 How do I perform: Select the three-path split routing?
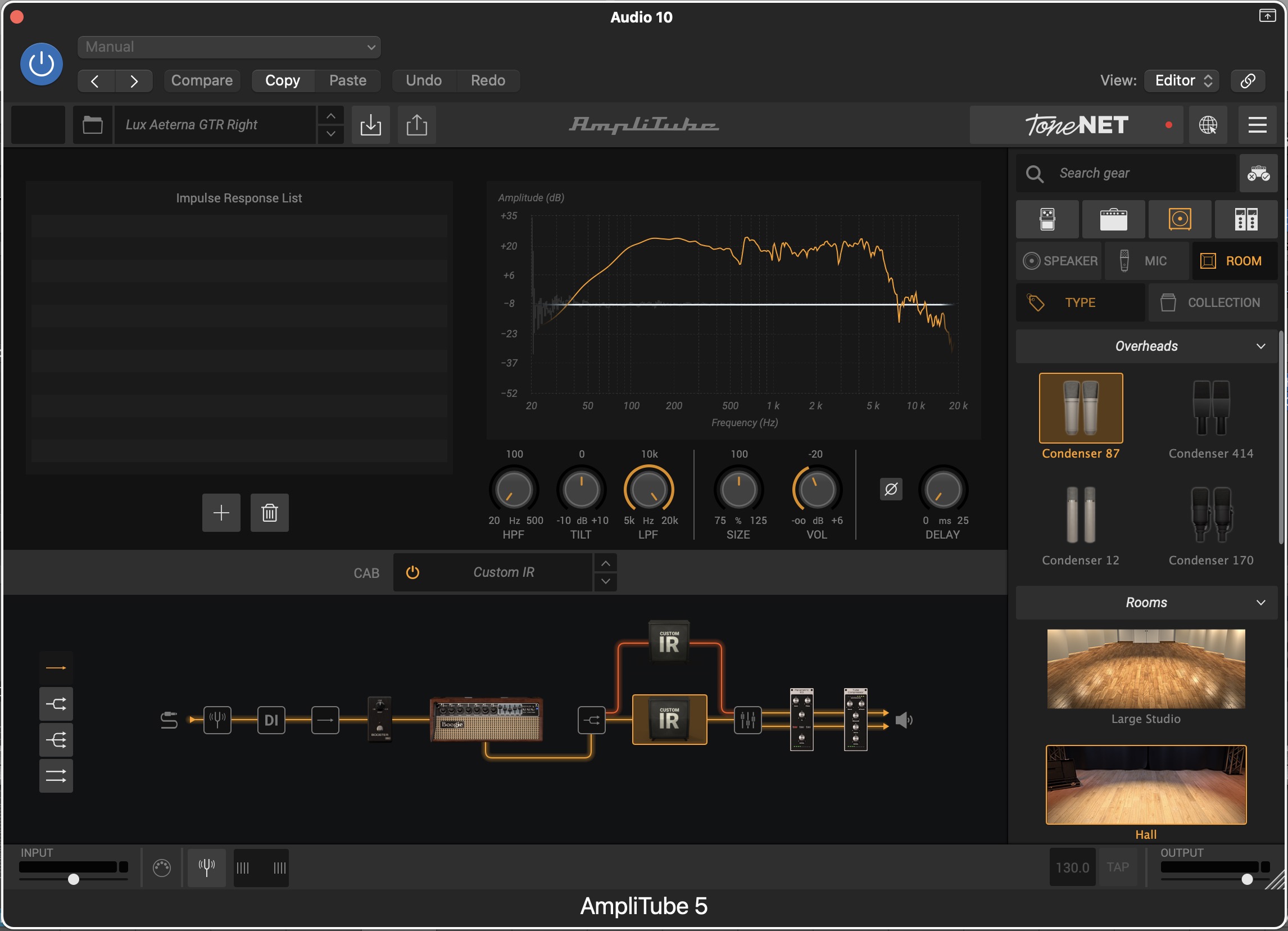pos(56,740)
